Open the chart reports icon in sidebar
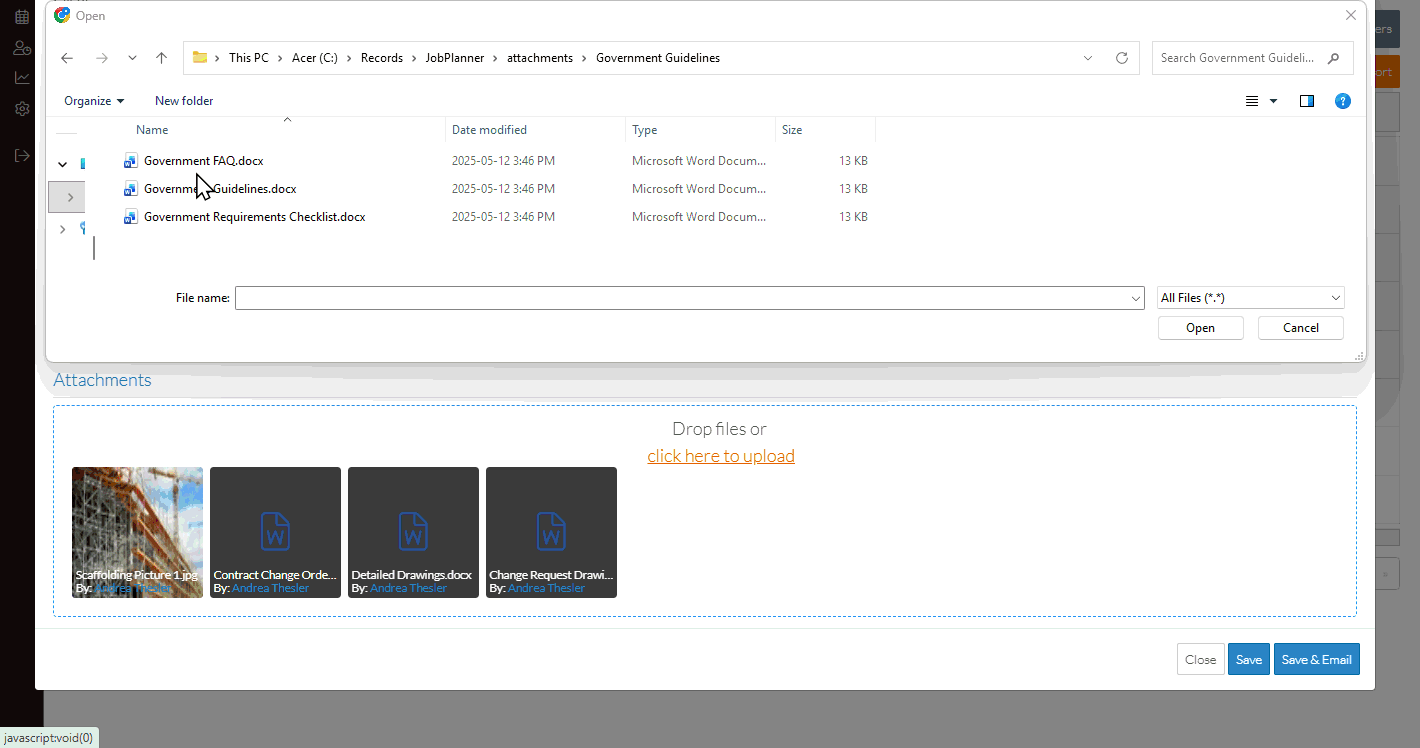1420x748 pixels. coord(22,78)
